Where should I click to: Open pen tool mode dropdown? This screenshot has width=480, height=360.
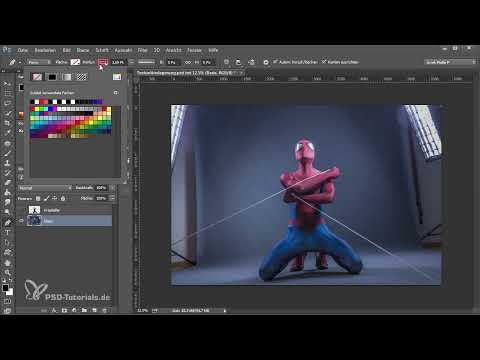click(x=39, y=62)
